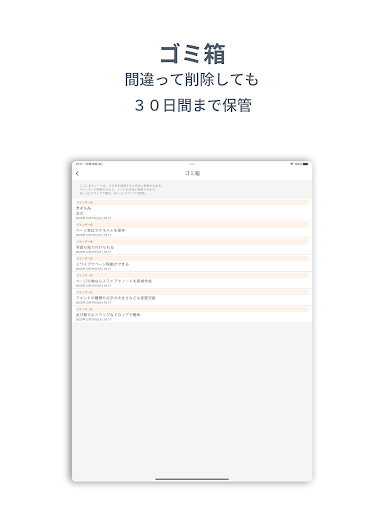
Task: Open the trashed note titled タイトル
Action: [x=192, y=210]
